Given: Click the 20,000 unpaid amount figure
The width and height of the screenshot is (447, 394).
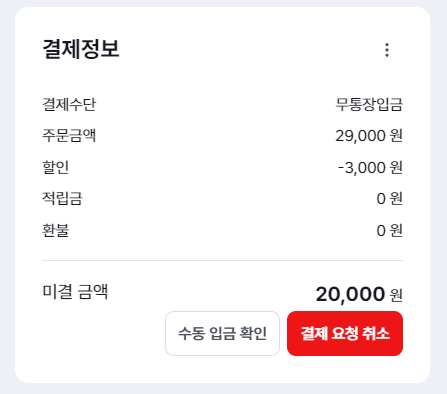Looking at the screenshot, I should 350,294.
